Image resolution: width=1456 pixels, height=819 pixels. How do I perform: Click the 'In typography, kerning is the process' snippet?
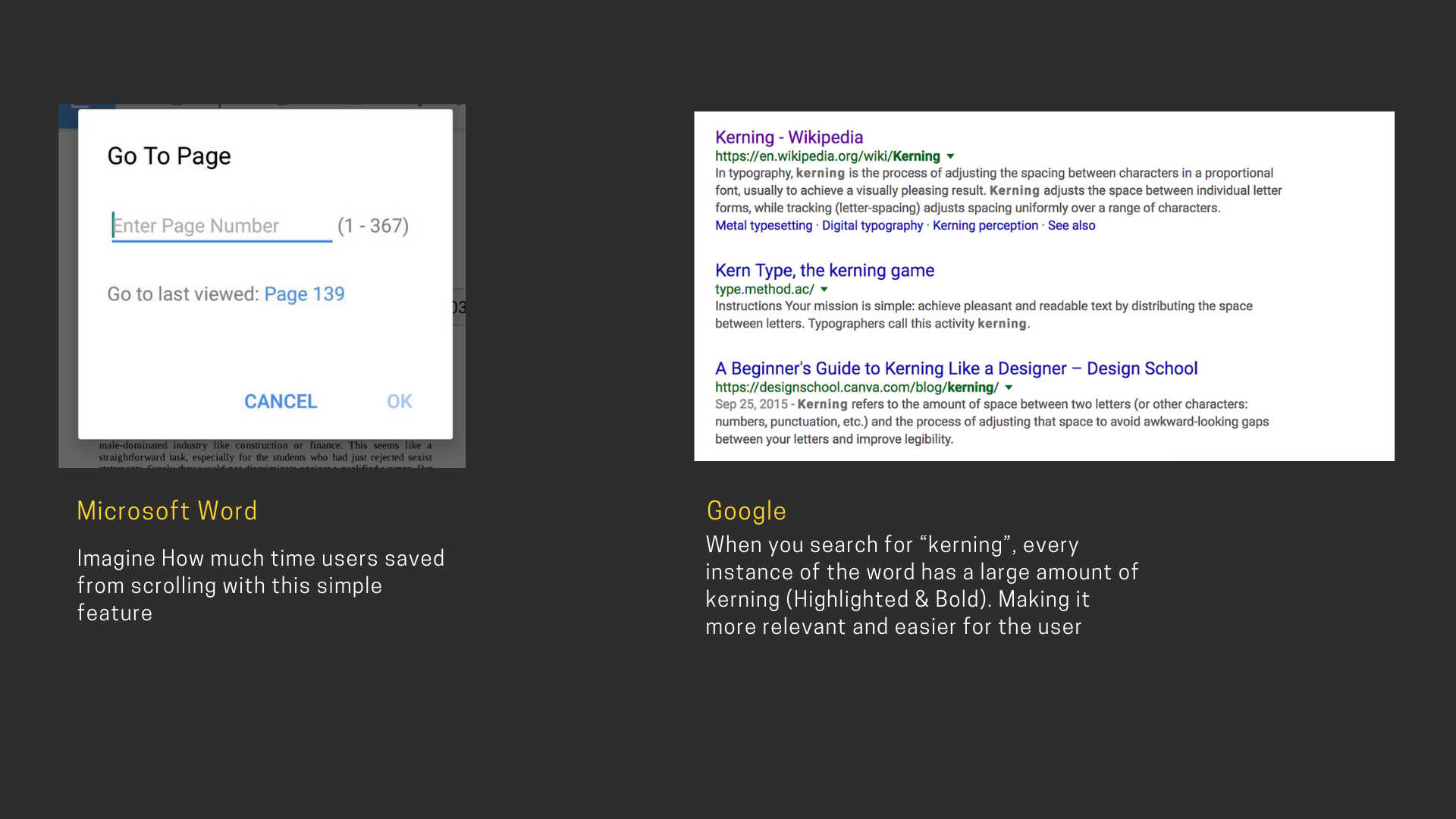pyautogui.click(x=998, y=191)
